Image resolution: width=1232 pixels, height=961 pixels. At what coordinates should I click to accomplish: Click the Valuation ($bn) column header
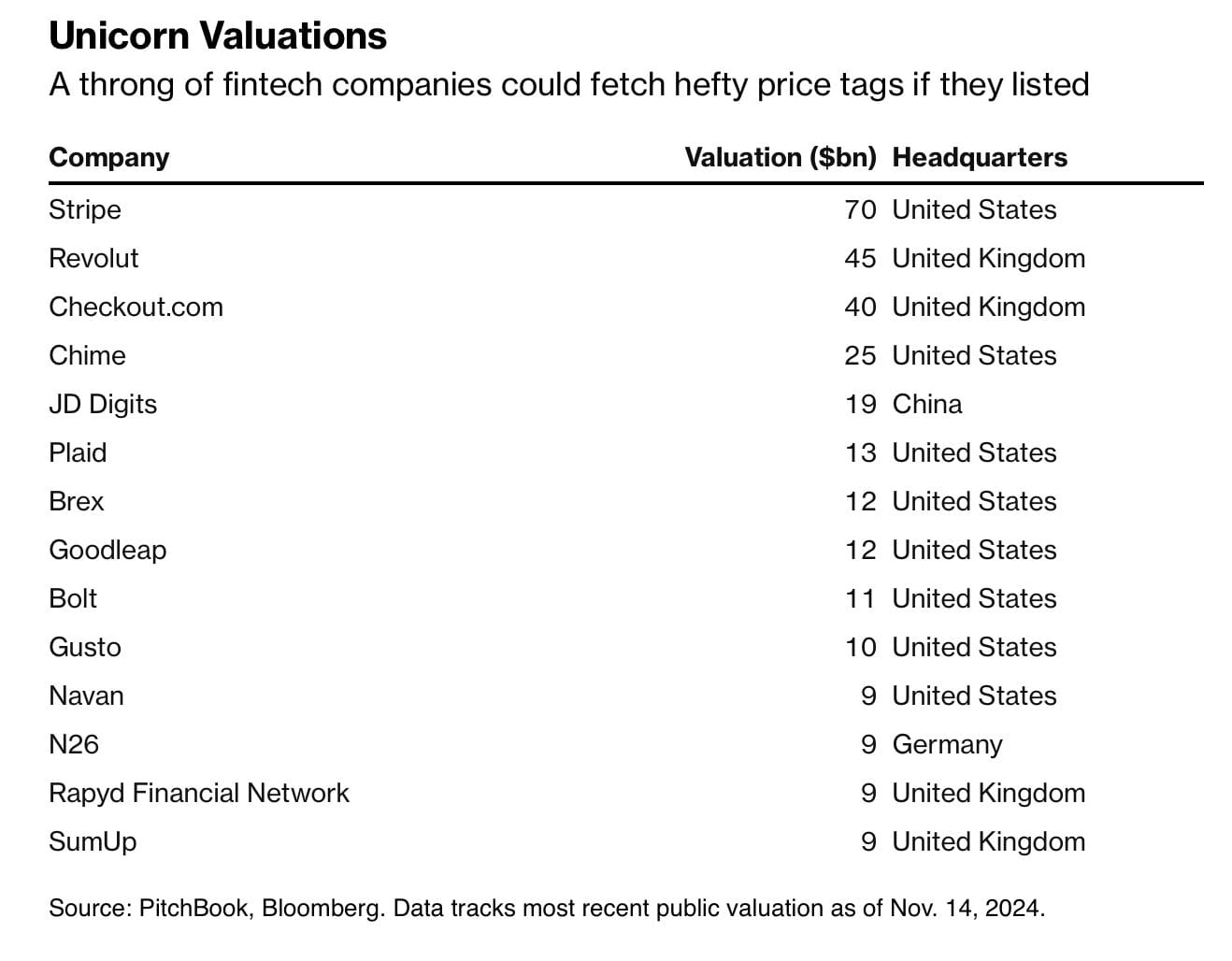[x=781, y=157]
